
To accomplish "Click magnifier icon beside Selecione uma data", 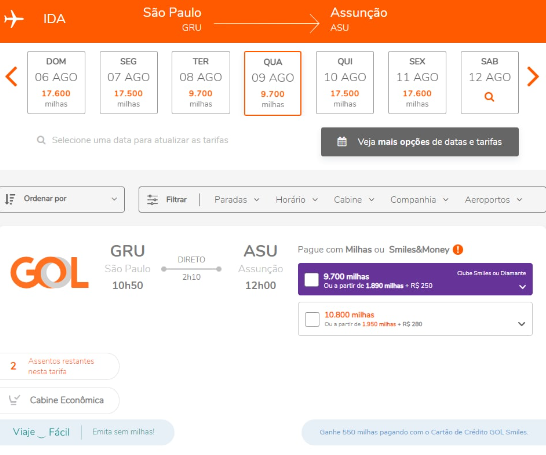I will click(41, 140).
